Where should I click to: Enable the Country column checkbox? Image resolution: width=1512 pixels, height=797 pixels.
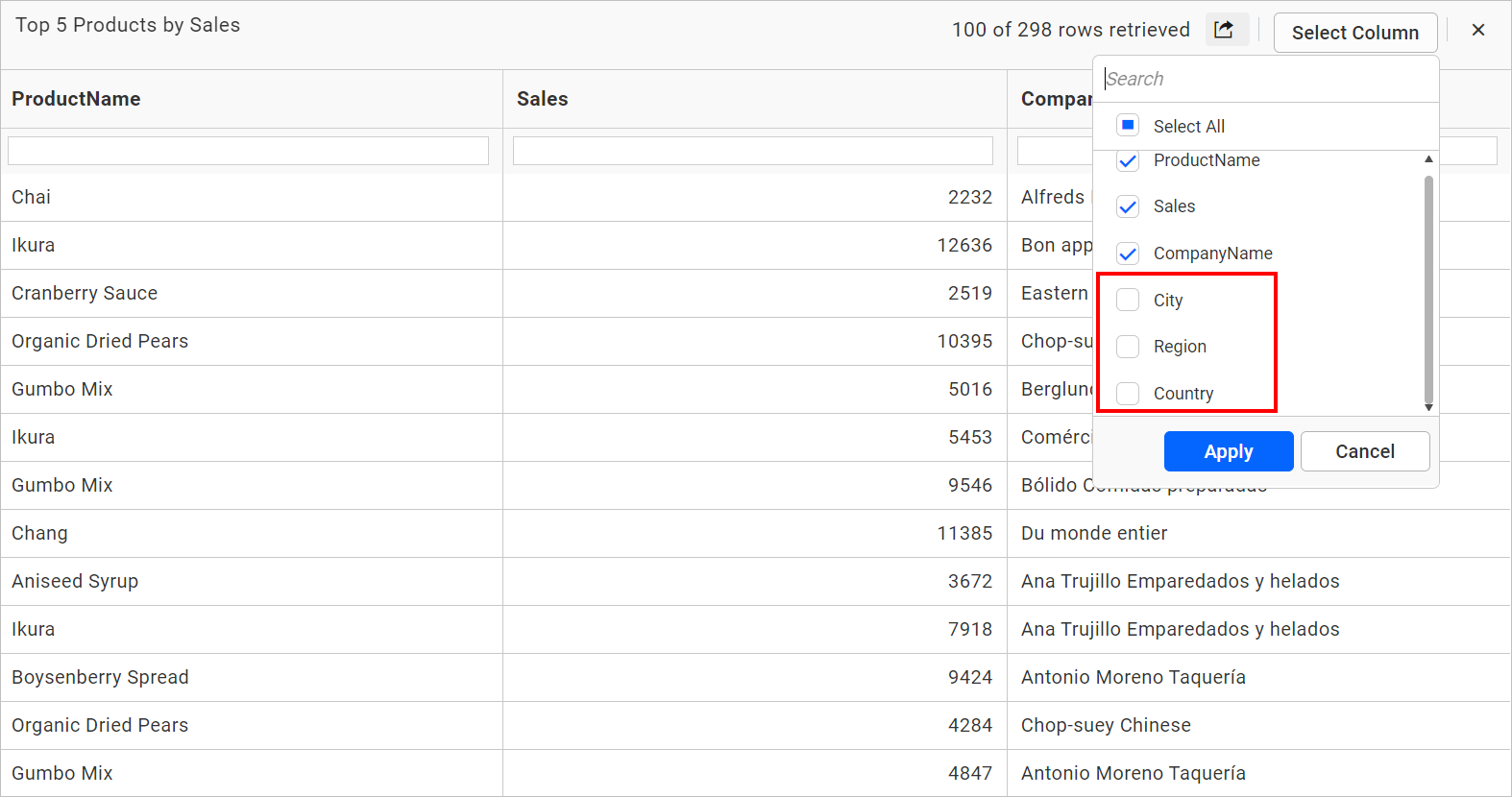coord(1128,394)
